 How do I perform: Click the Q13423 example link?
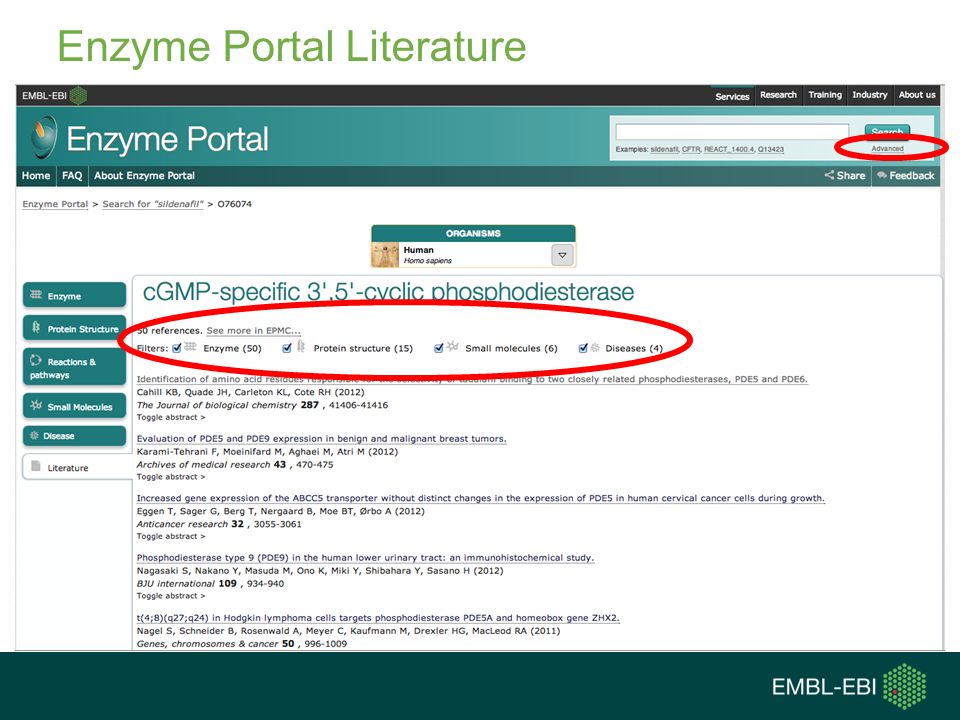point(771,149)
